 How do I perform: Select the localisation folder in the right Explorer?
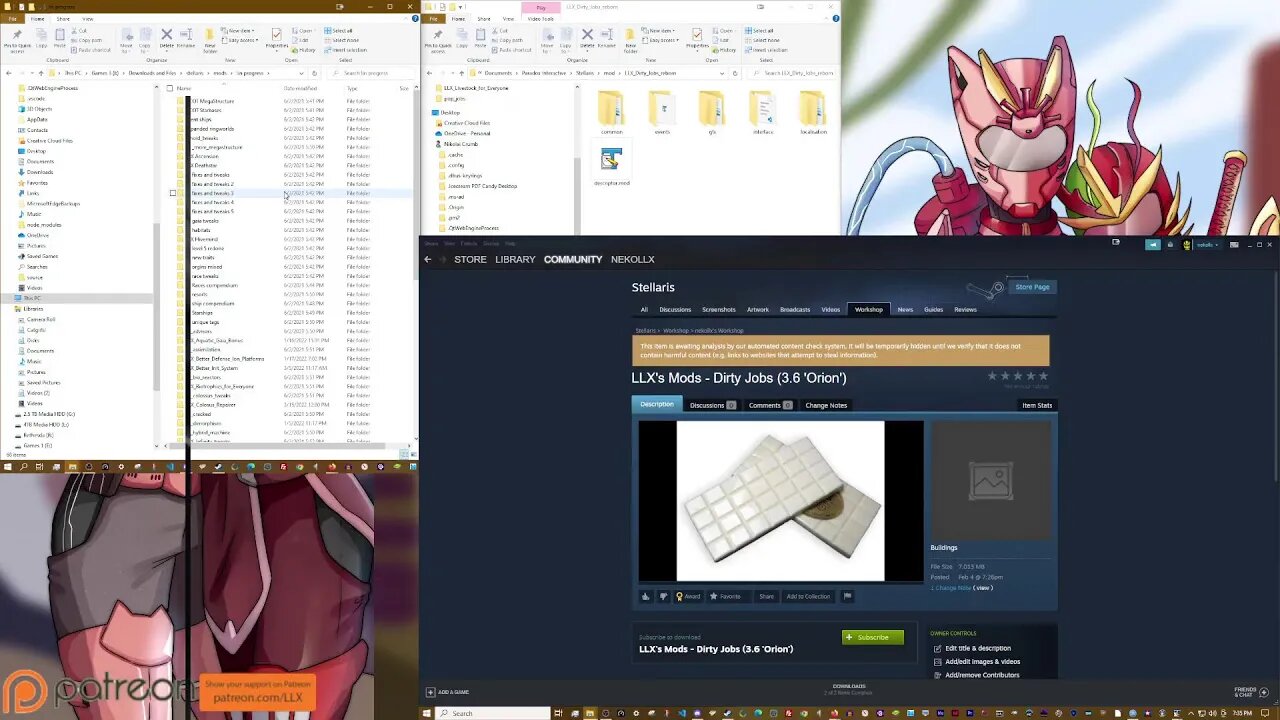813,112
